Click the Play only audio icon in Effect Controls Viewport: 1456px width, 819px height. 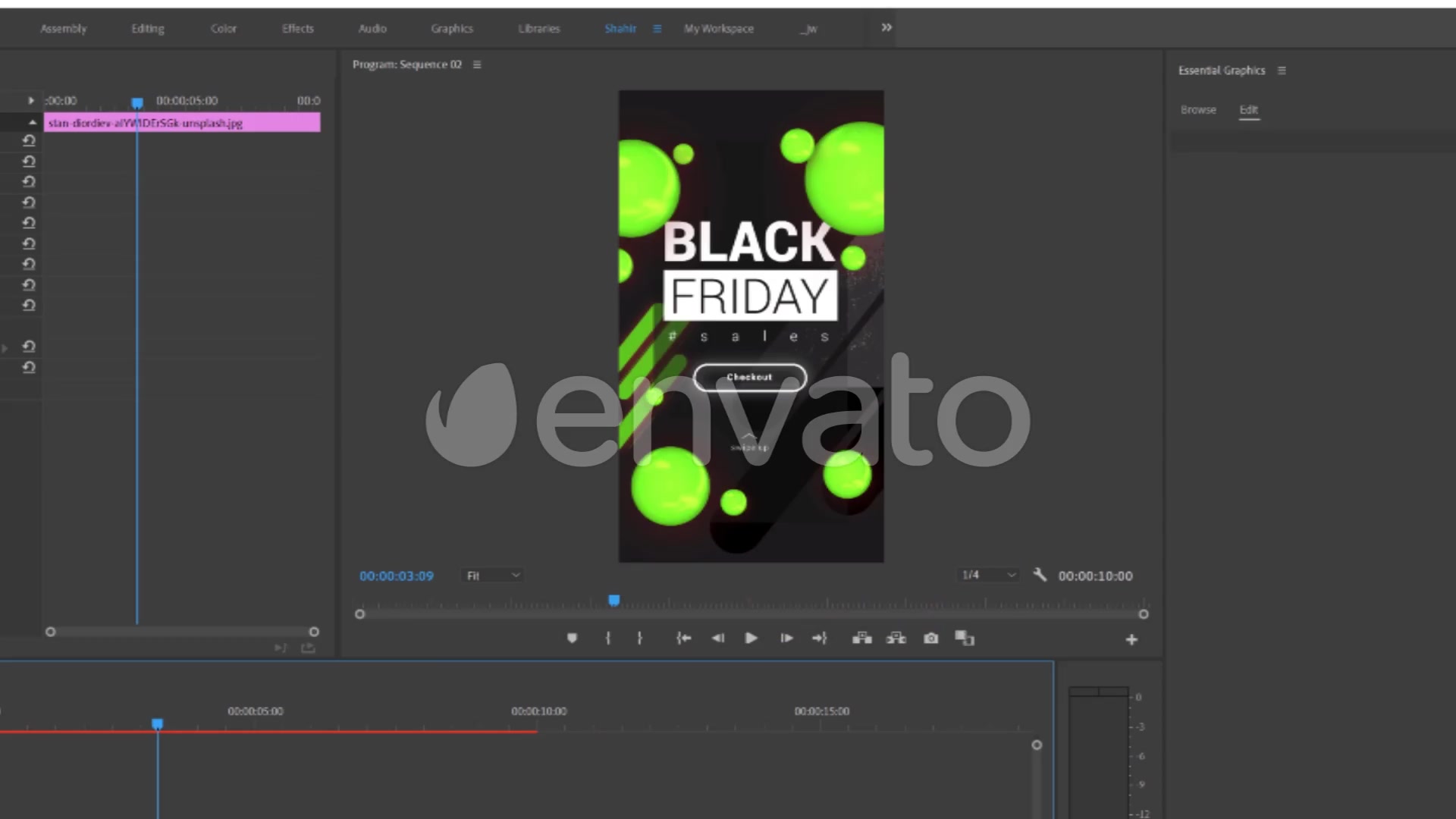(x=281, y=648)
